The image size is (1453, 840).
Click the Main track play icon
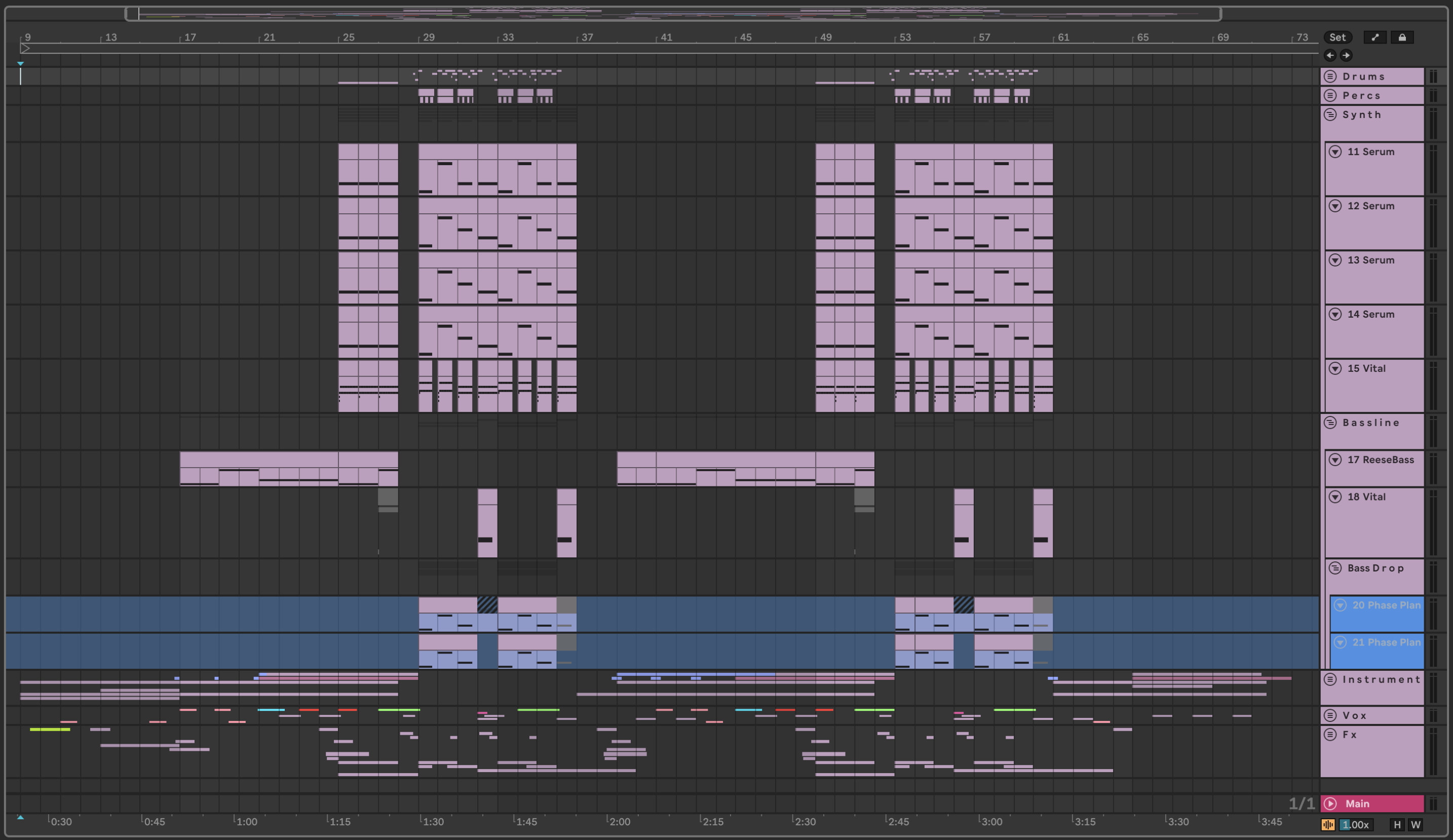tap(1330, 804)
